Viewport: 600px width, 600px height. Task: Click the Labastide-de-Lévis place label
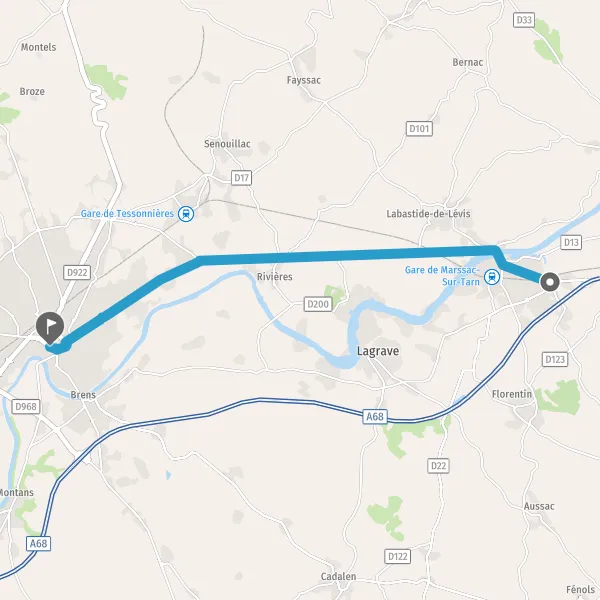pyautogui.click(x=428, y=214)
